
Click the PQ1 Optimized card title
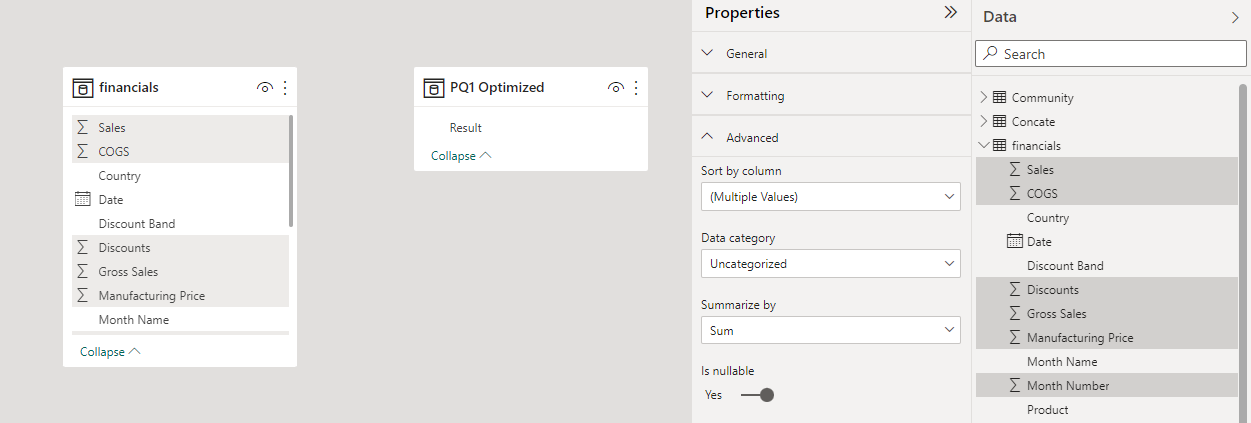point(497,87)
